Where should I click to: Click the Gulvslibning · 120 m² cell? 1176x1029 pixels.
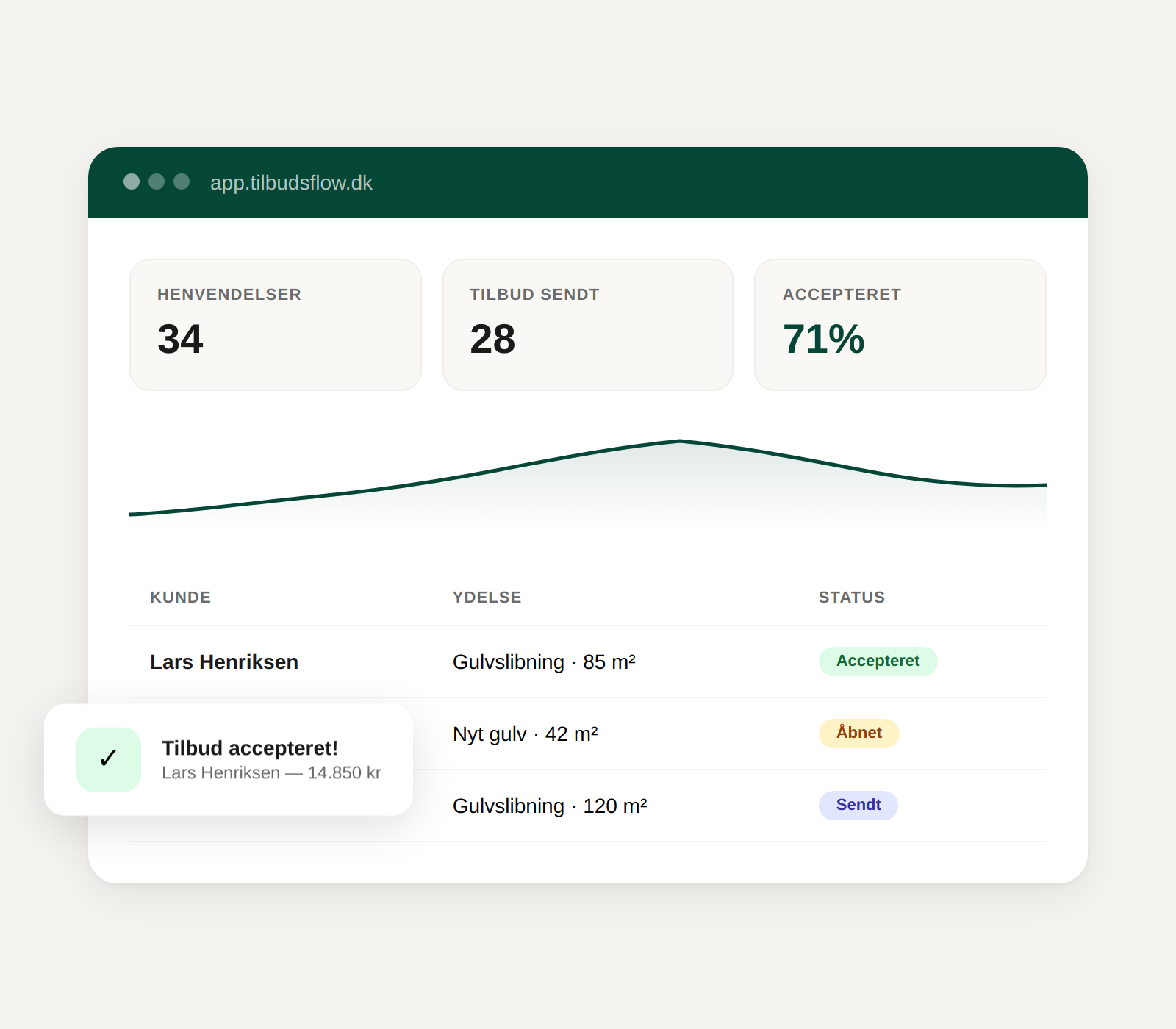click(550, 806)
